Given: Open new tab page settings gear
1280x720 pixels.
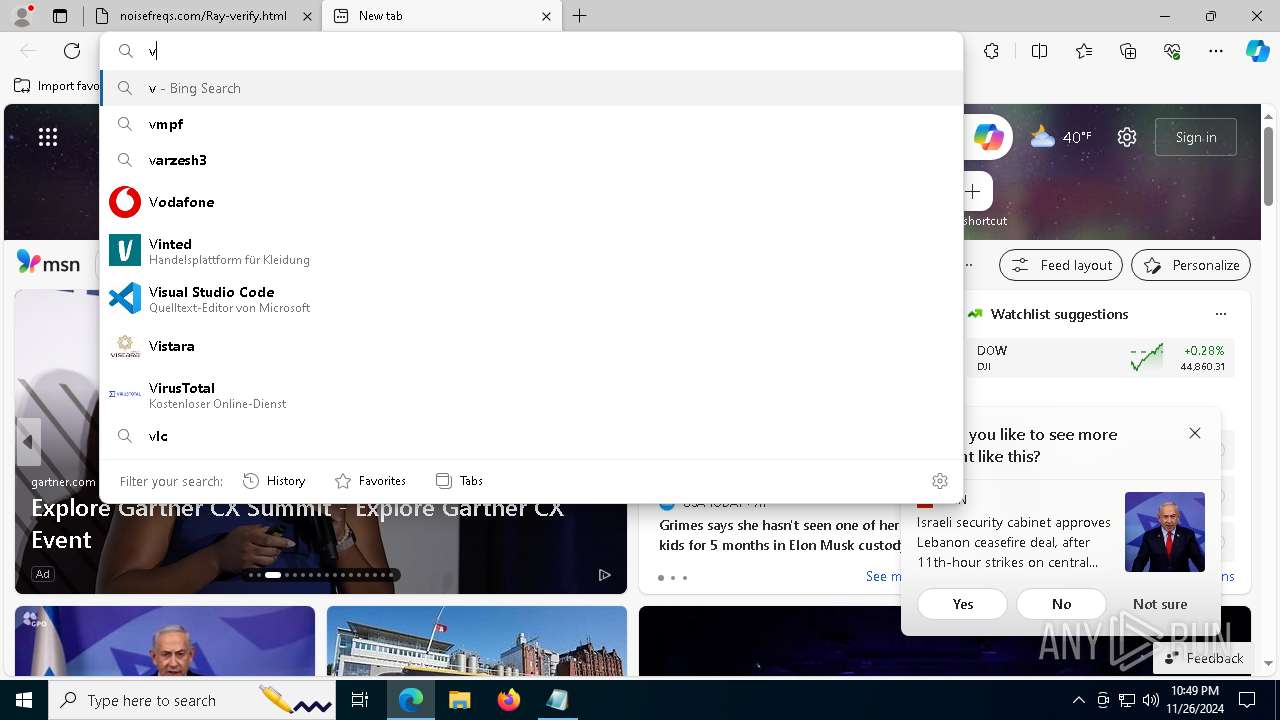Looking at the screenshot, I should click(1127, 137).
